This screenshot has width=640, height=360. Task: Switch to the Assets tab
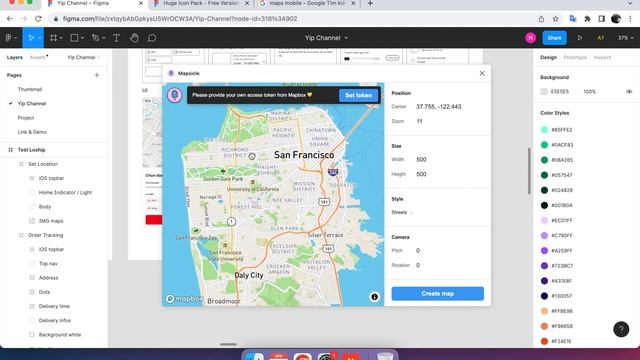(x=38, y=58)
